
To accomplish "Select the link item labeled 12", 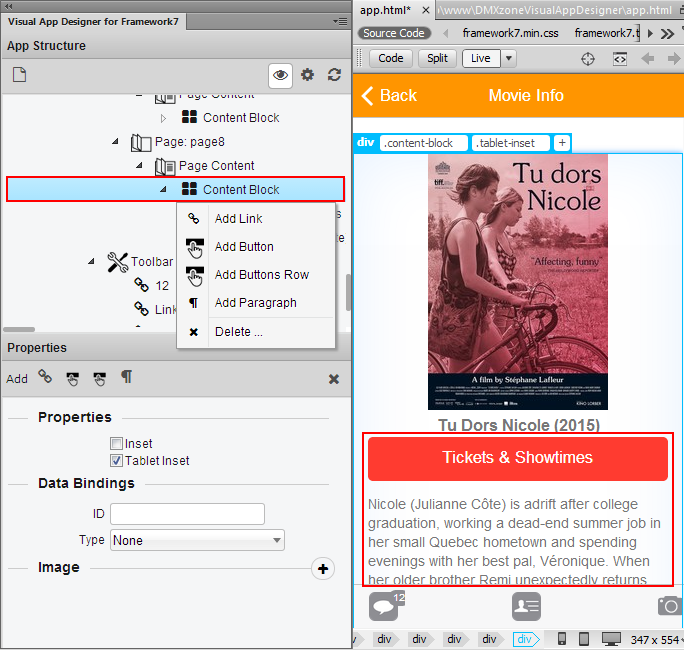I will click(x=151, y=285).
